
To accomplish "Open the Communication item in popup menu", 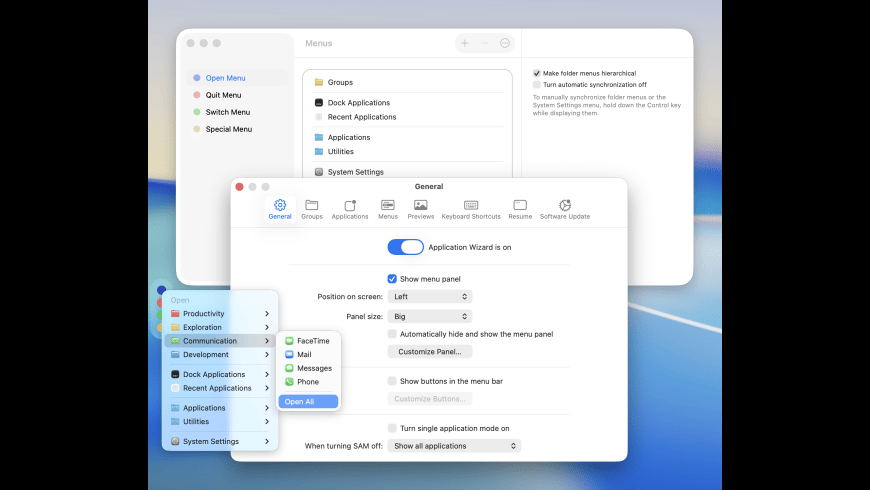I will pos(220,341).
